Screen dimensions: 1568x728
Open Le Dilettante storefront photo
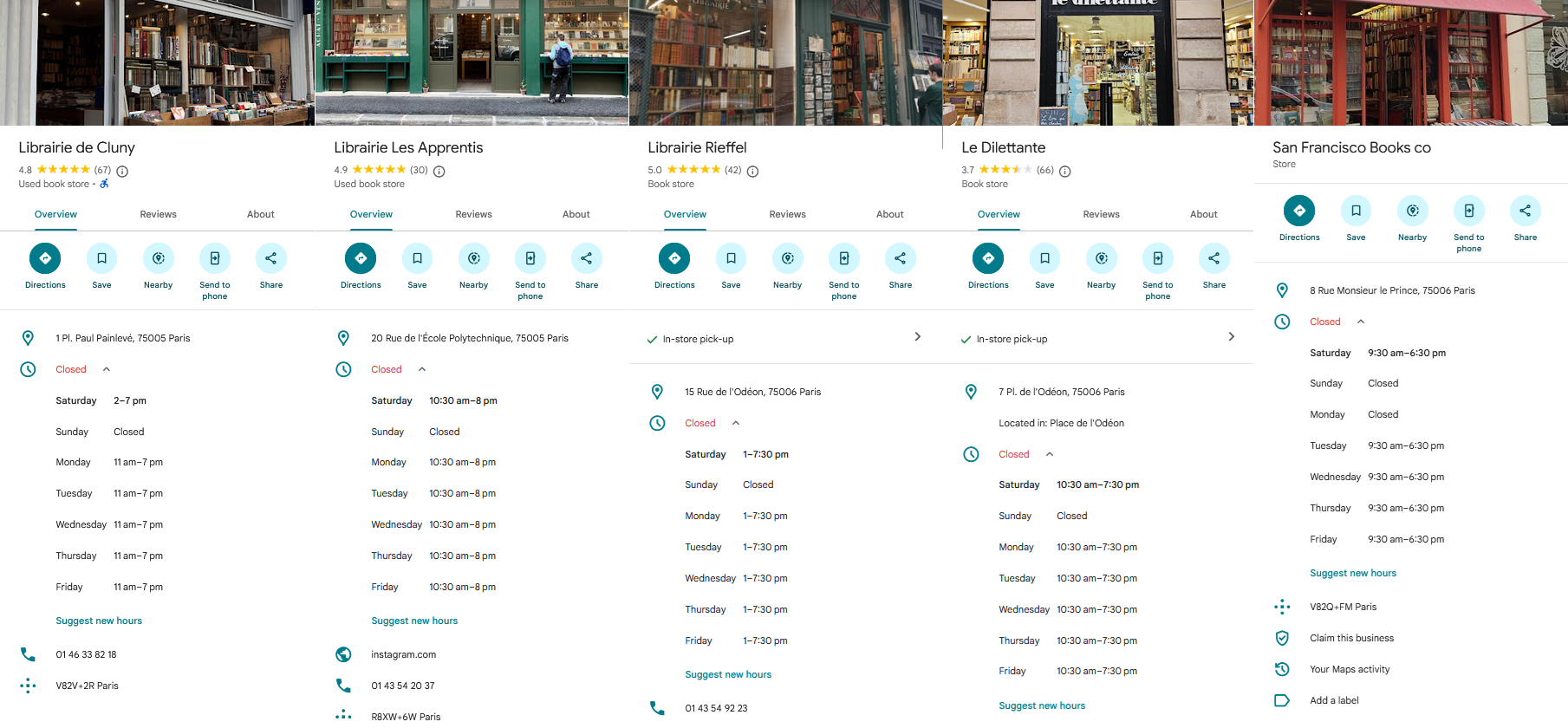tap(1098, 62)
